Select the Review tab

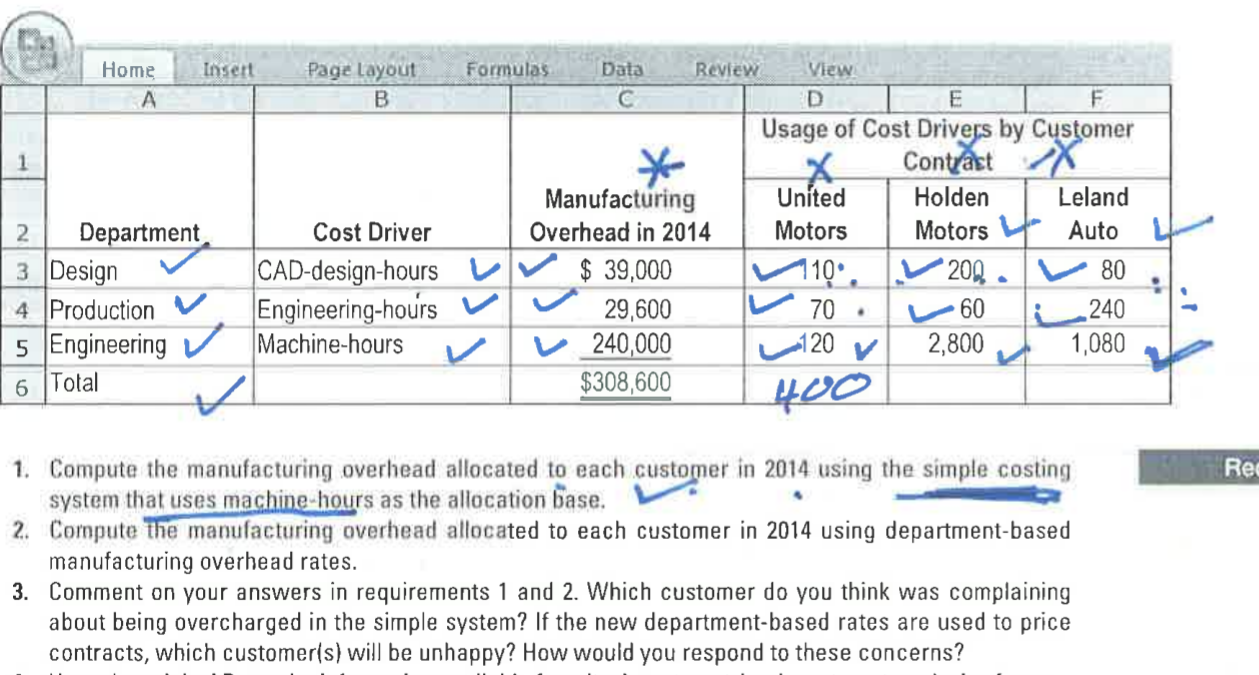[726, 70]
